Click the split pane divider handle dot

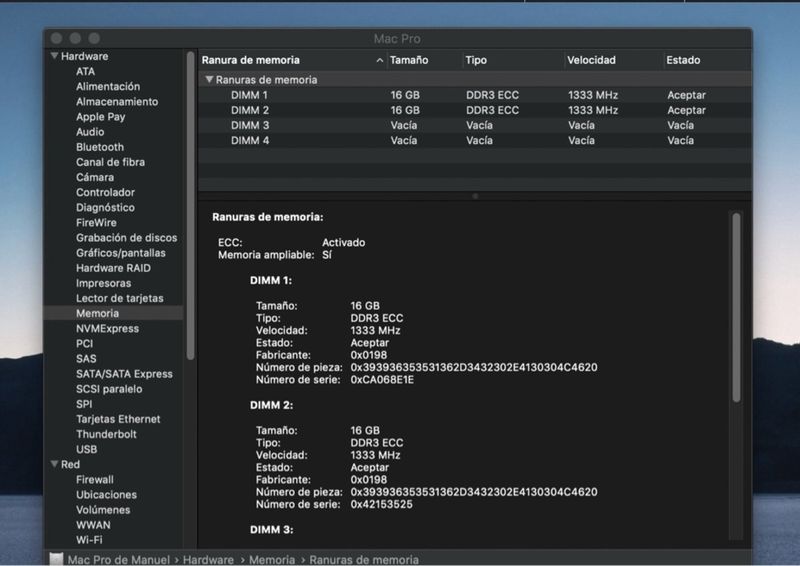click(475, 196)
